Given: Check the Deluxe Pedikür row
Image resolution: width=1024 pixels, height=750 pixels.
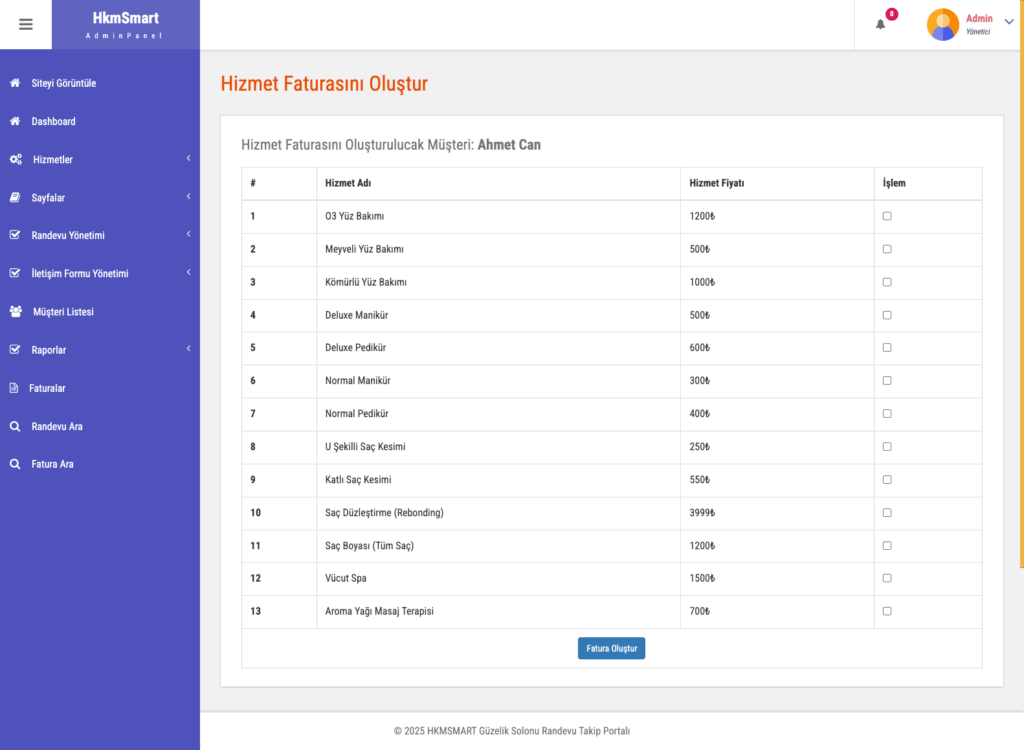Looking at the screenshot, I should pyautogui.click(x=887, y=348).
